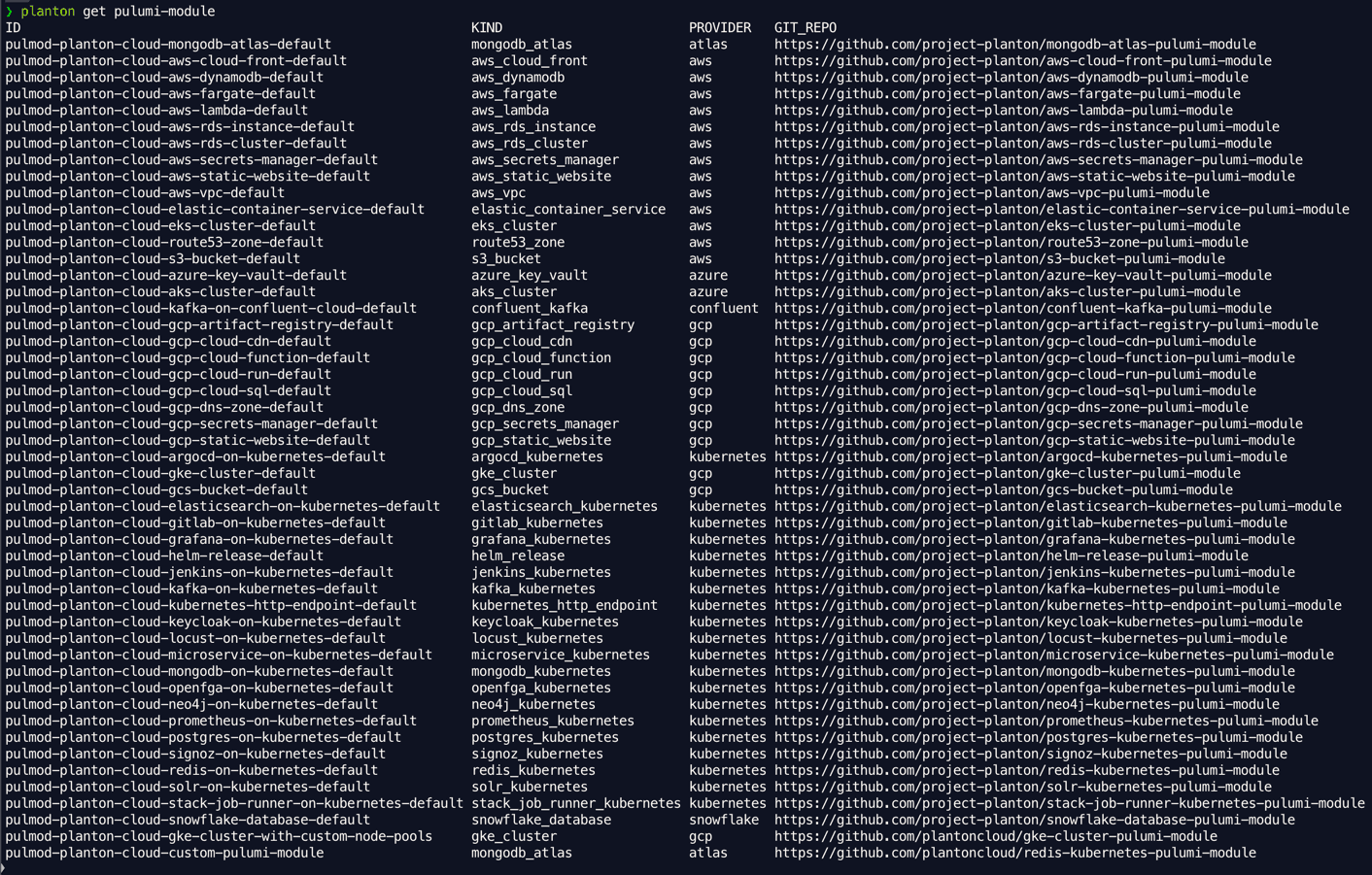The width and height of the screenshot is (1372, 875).
Task: Open the confluent-kafka-pulumi-module GitHub link
Action: 1023,308
